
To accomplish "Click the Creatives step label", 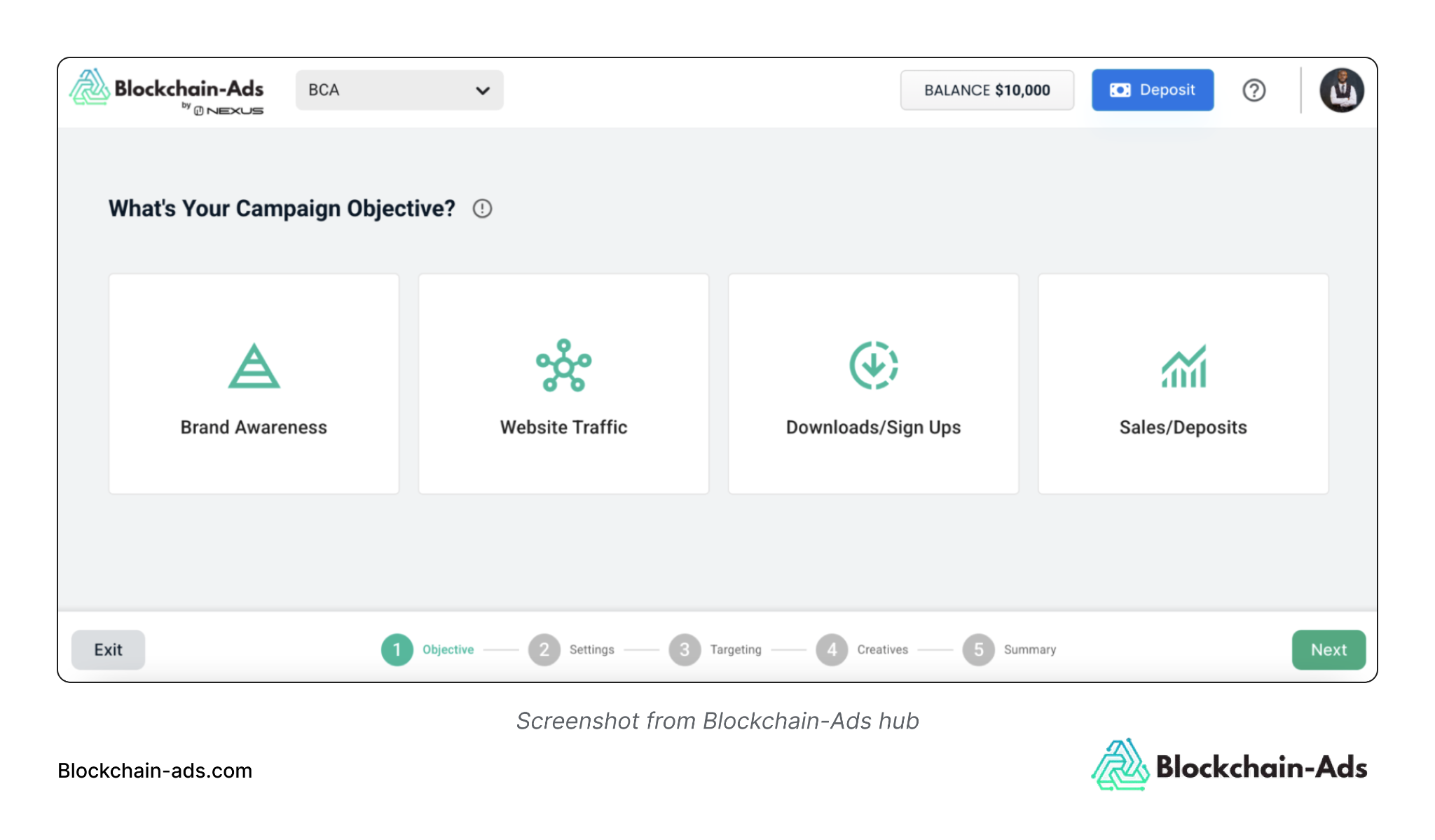I will tap(883, 649).
